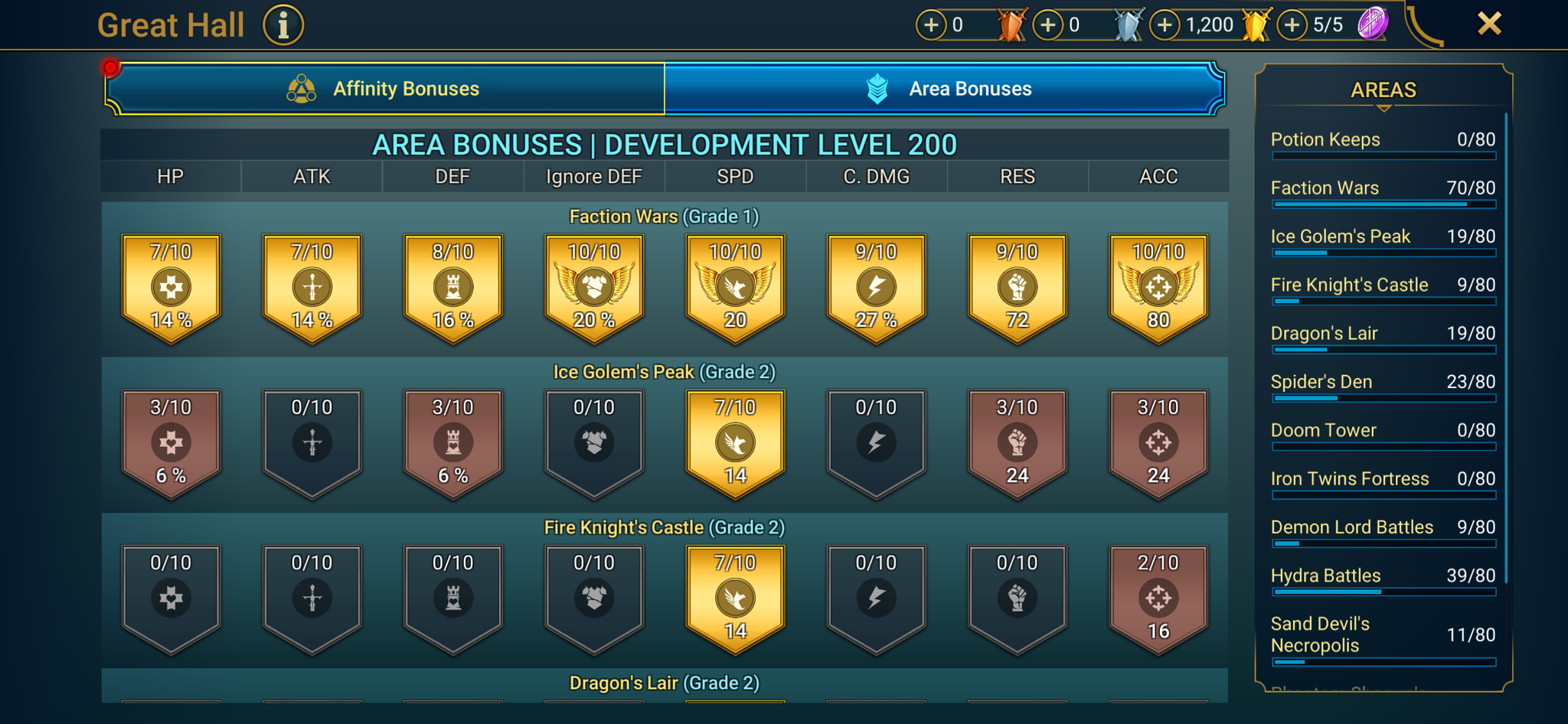The width and height of the screenshot is (1568, 724).
Task: Close the Great Hall screen
Action: coord(1489,24)
